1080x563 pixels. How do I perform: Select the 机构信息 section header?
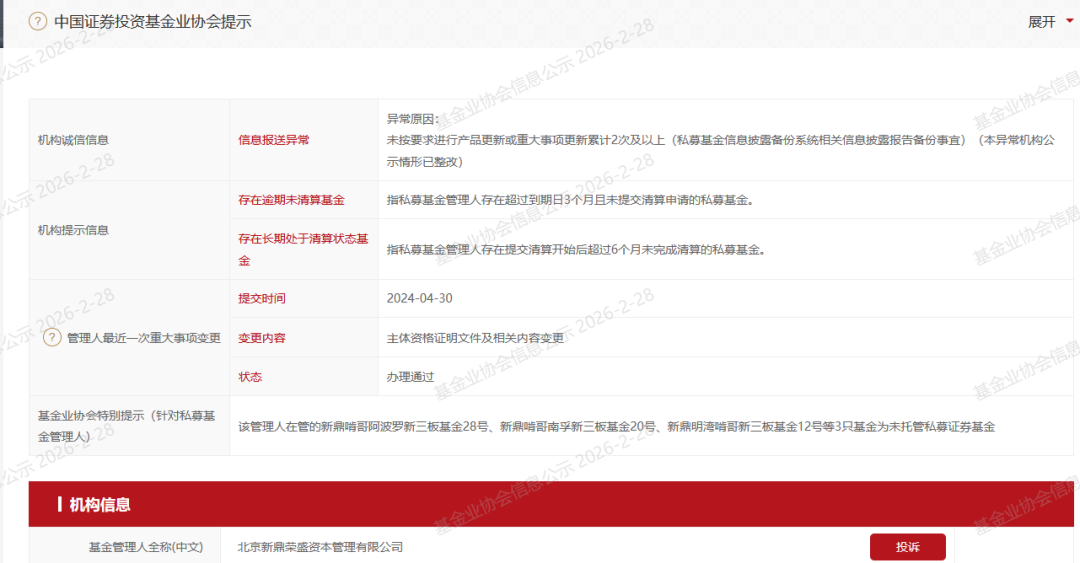tap(100, 504)
